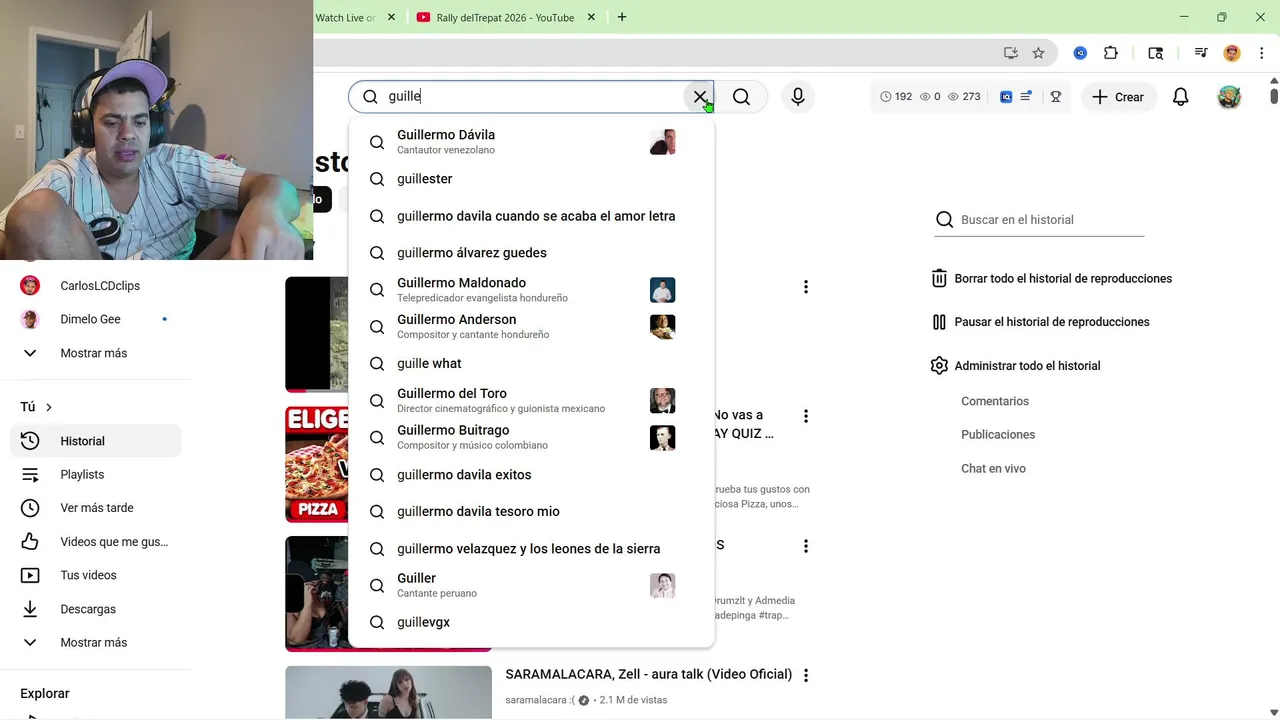Viewport: 1280px width, 720px height.
Task: Expand Mostrar más under Descargas
Action: pyautogui.click(x=96, y=643)
